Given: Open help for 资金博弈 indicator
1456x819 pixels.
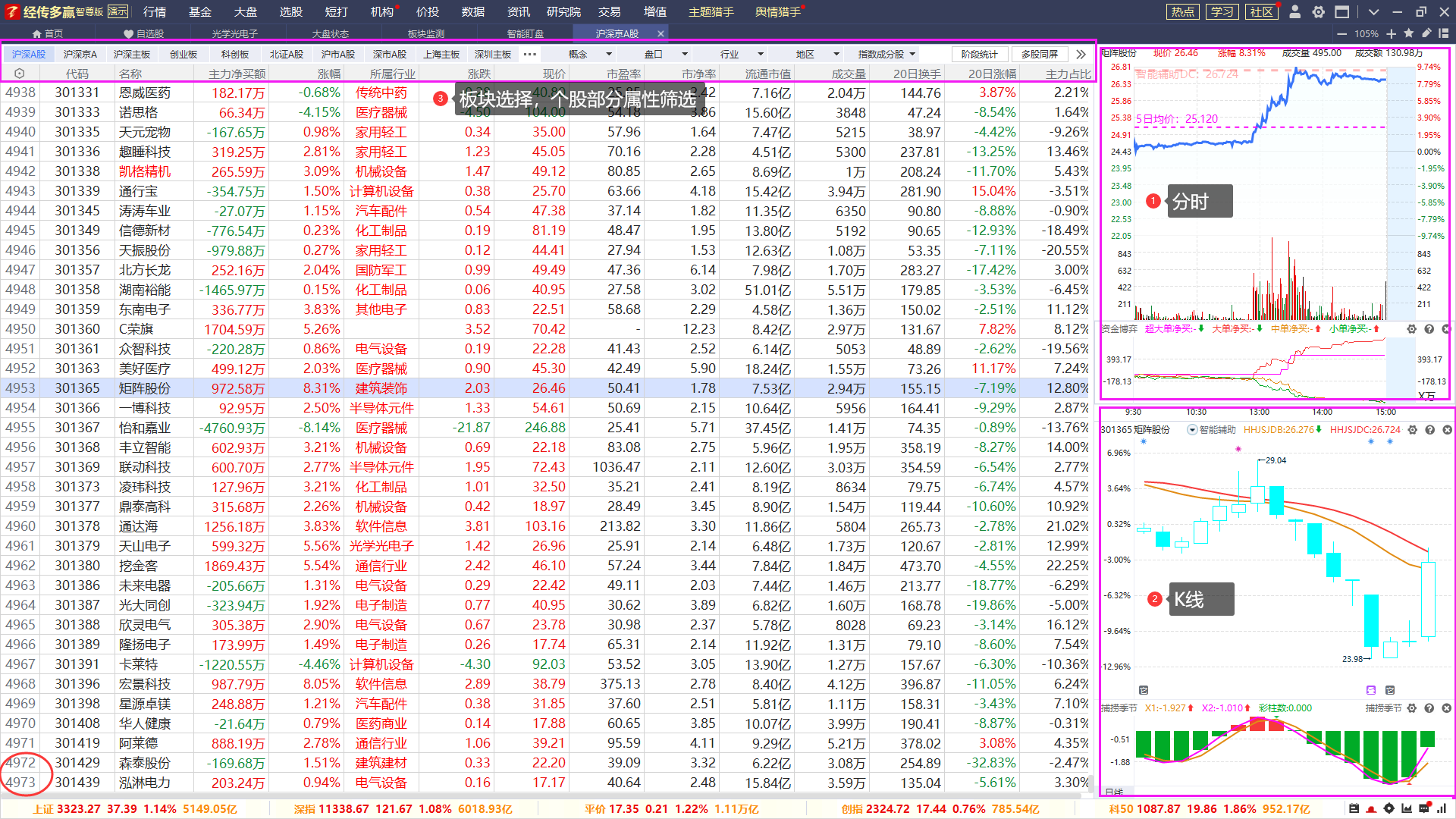Looking at the screenshot, I should 1429,329.
